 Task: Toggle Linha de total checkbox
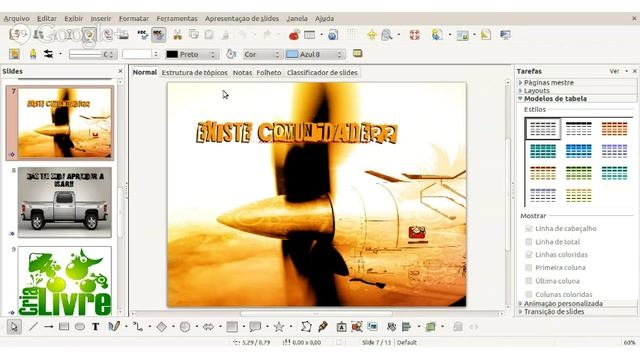529,242
